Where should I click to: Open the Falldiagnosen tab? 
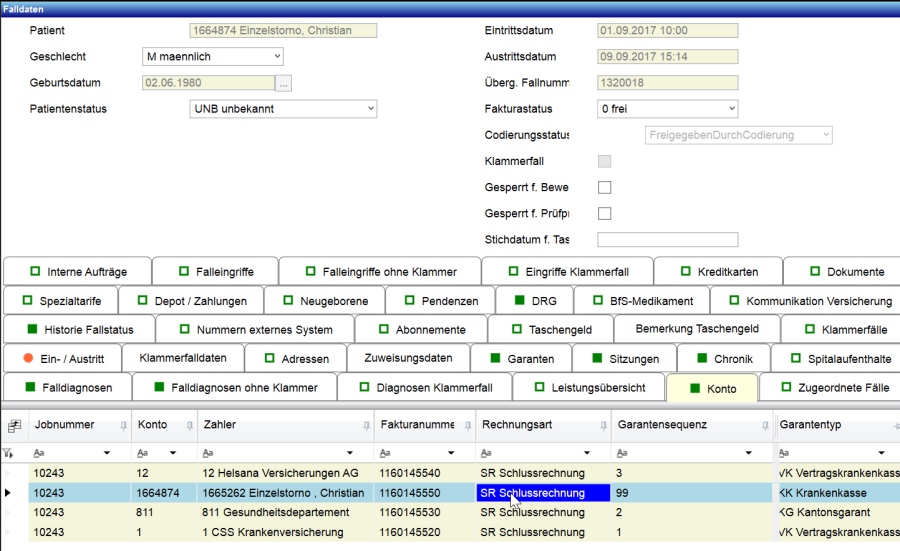coord(67,387)
